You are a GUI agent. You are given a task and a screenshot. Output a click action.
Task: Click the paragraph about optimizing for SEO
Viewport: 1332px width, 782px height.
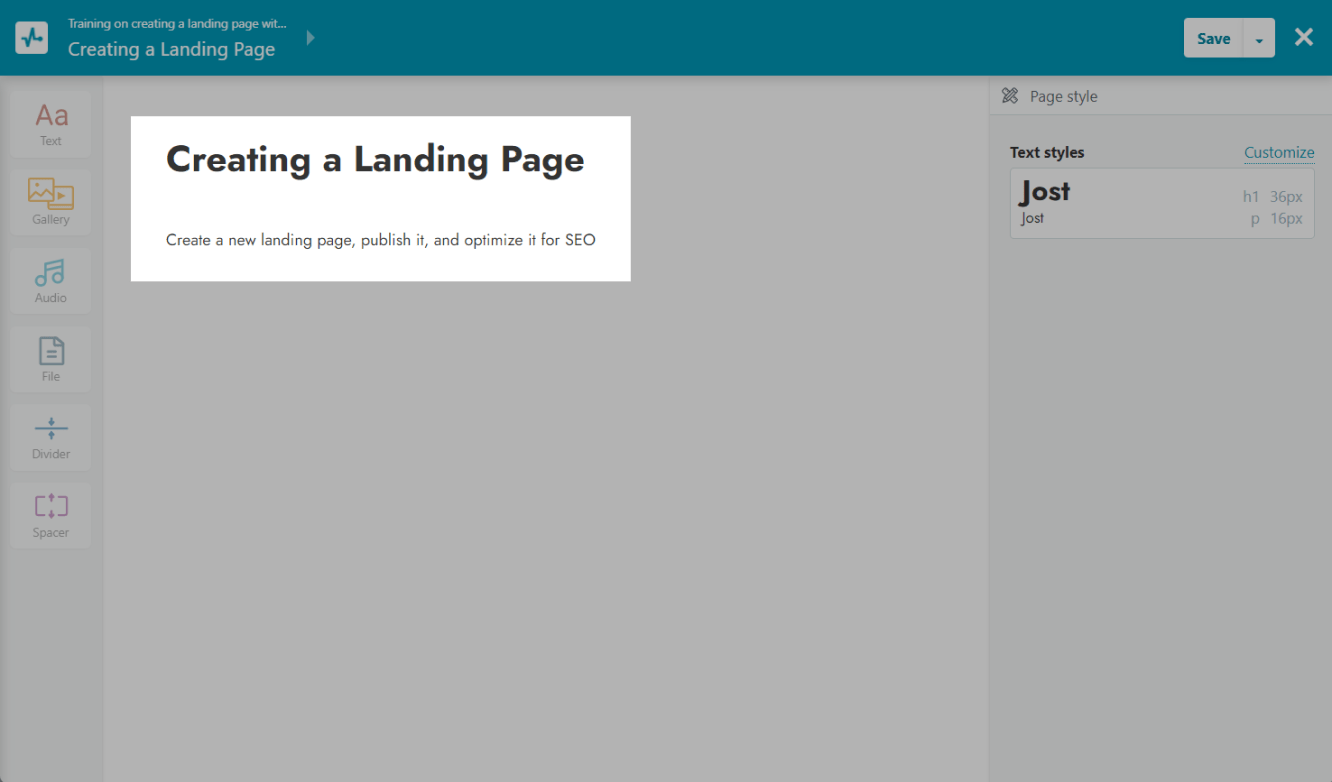click(x=380, y=240)
